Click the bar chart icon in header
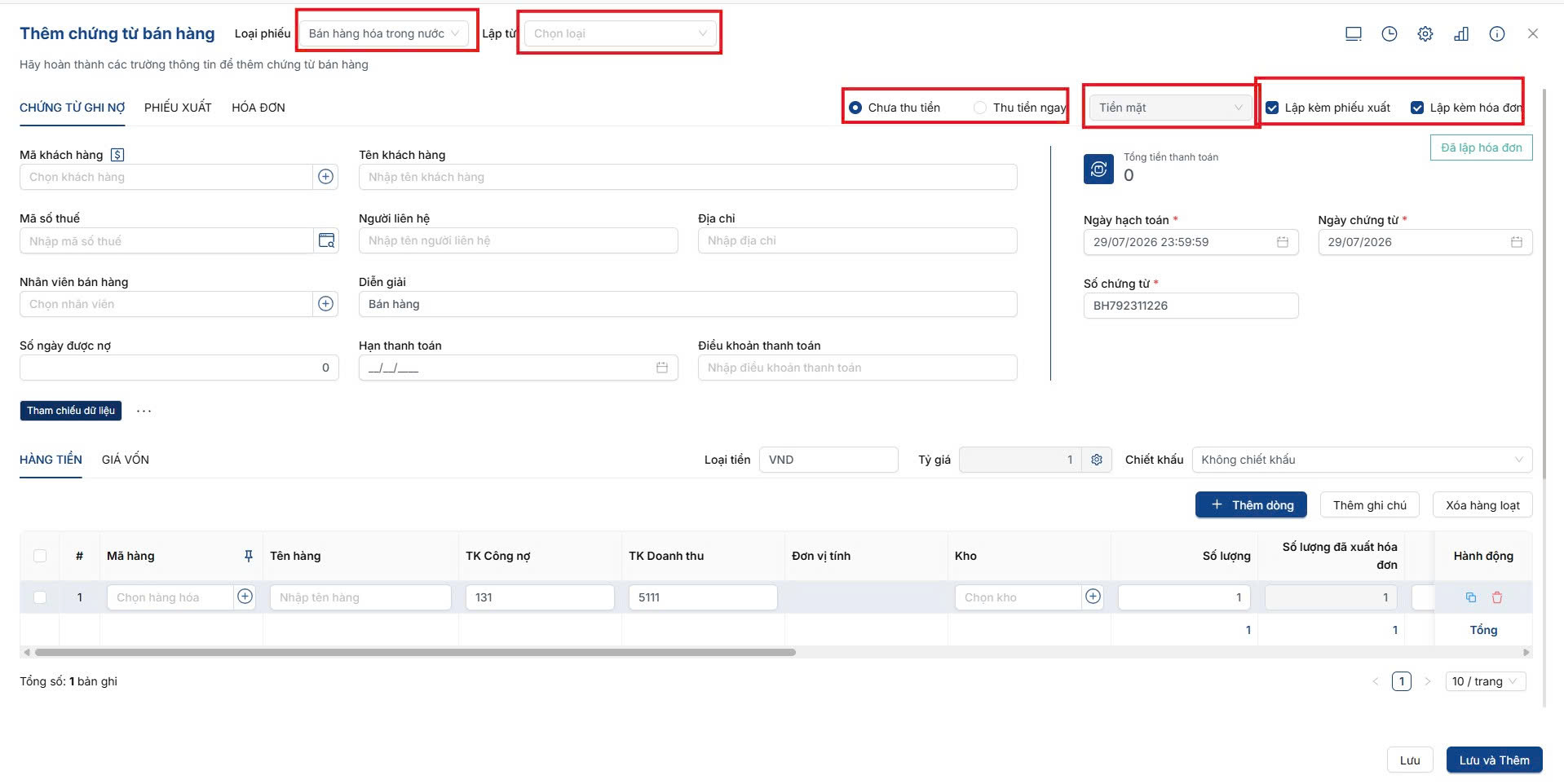The height and width of the screenshot is (784, 1564). (1460, 33)
